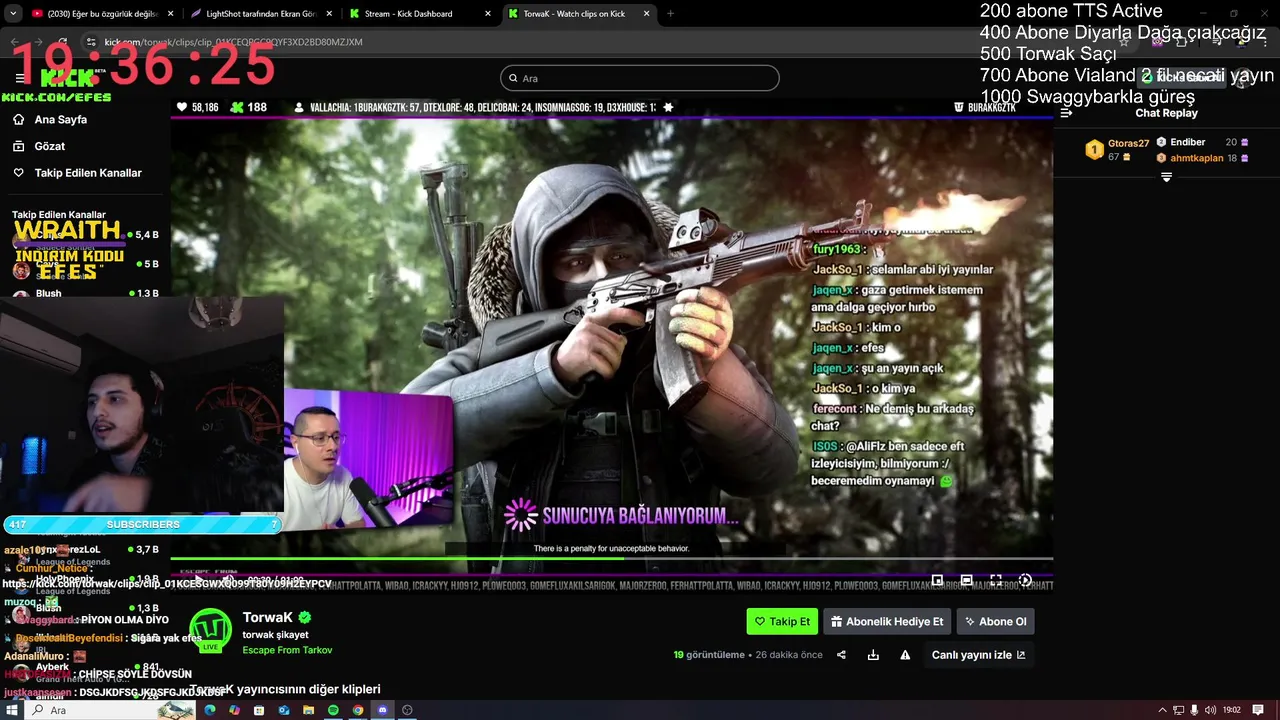Go to Ana Sayfa in sidebar
The width and height of the screenshot is (1280, 720).
[61, 119]
